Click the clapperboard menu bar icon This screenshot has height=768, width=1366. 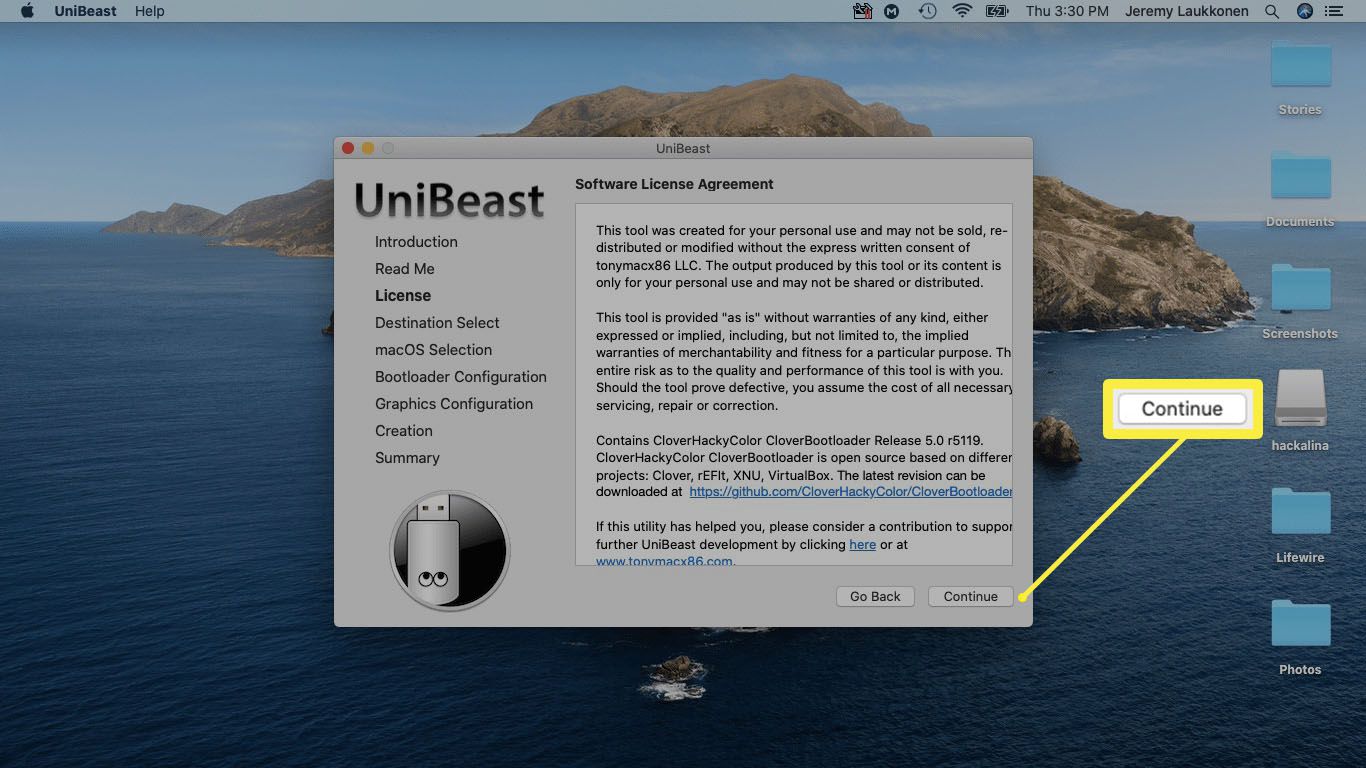coord(862,11)
